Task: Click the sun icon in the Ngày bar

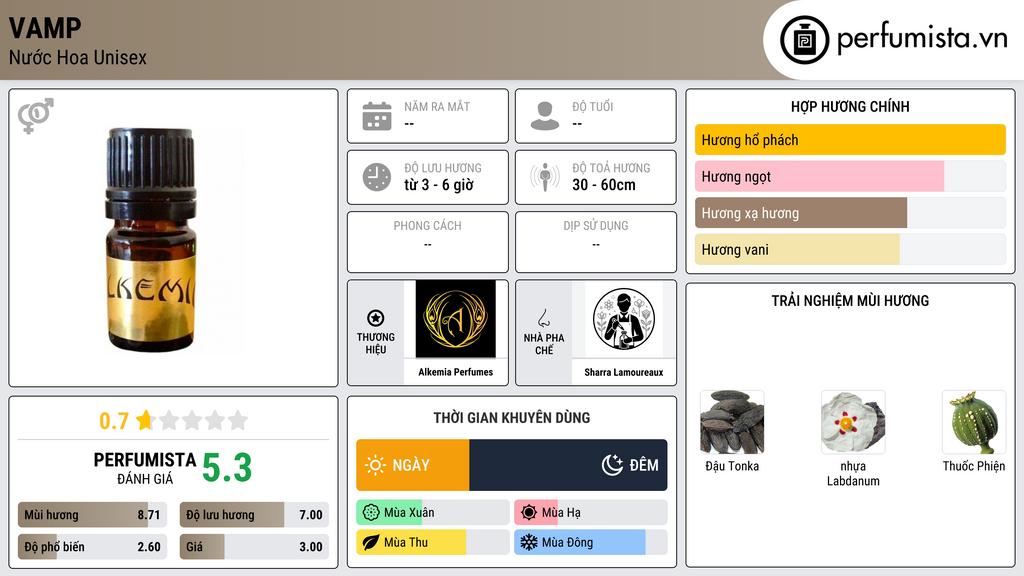Action: (x=375, y=465)
